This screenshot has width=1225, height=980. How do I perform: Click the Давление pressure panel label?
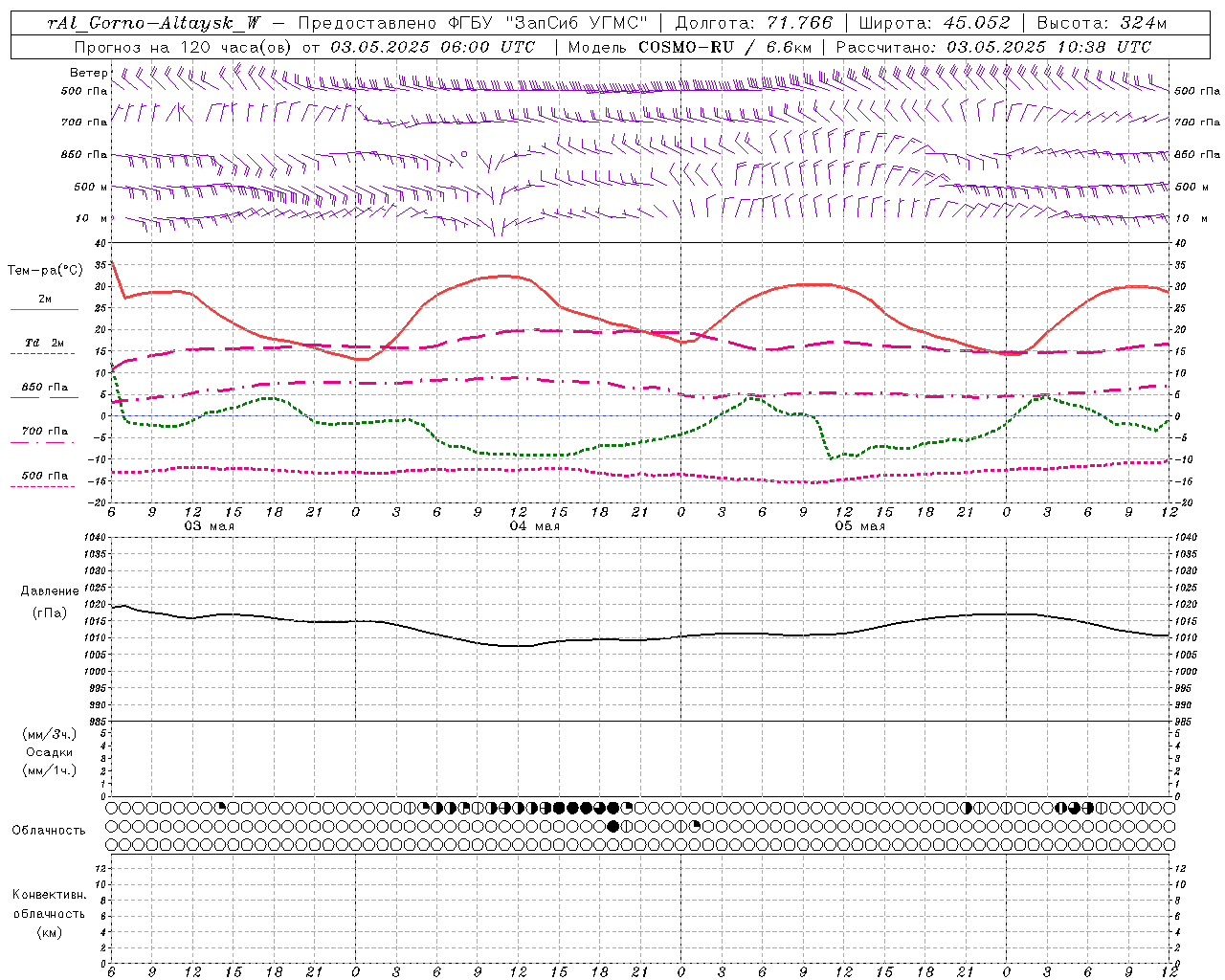(x=50, y=591)
